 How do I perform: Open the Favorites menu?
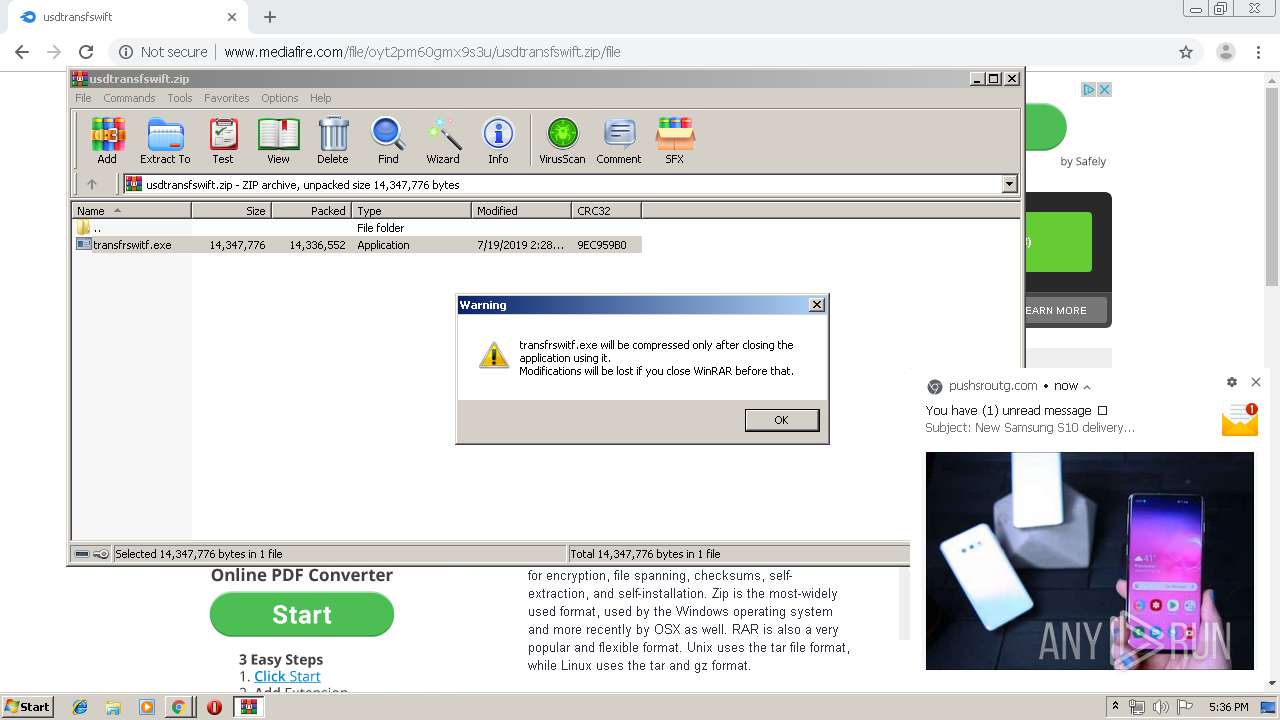[x=227, y=98]
